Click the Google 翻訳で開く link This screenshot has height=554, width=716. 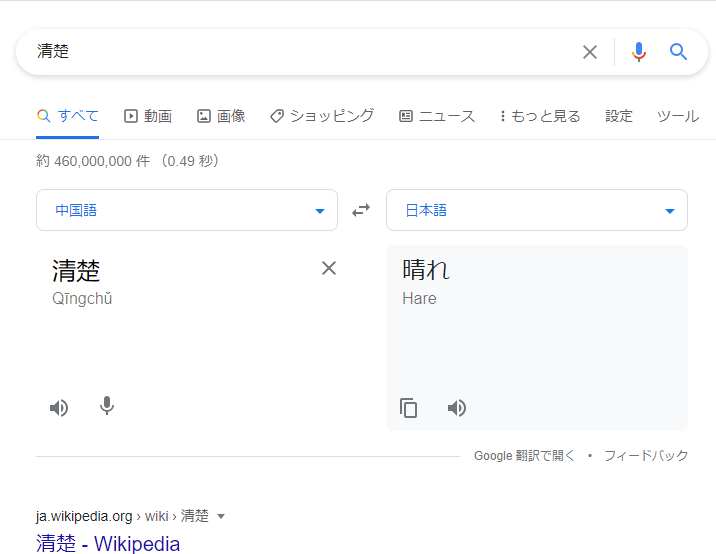tap(524, 455)
